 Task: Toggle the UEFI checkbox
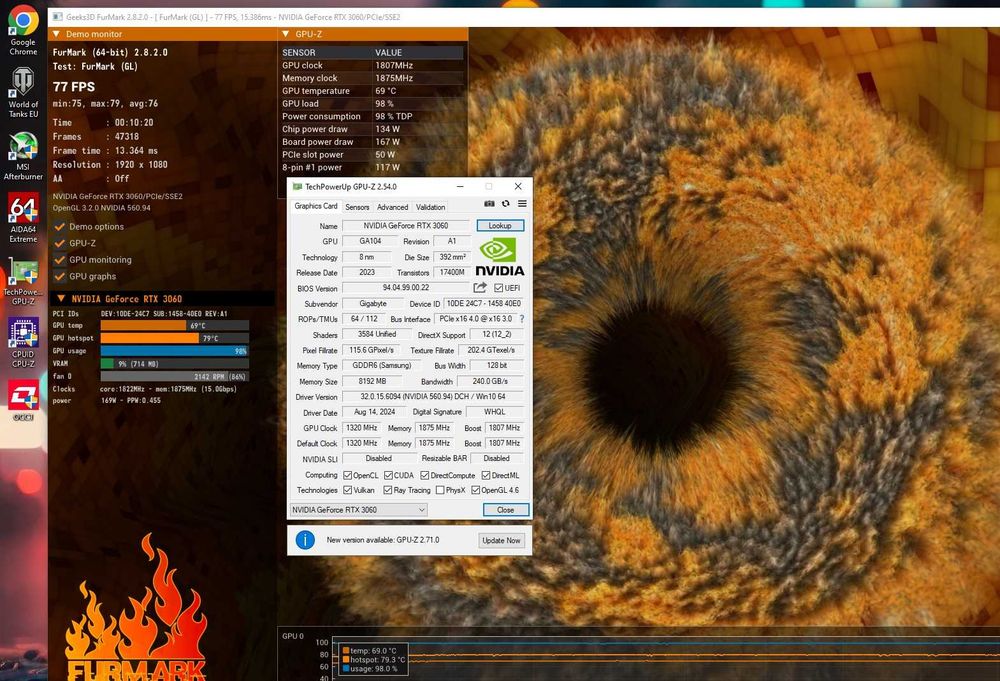pyautogui.click(x=499, y=288)
